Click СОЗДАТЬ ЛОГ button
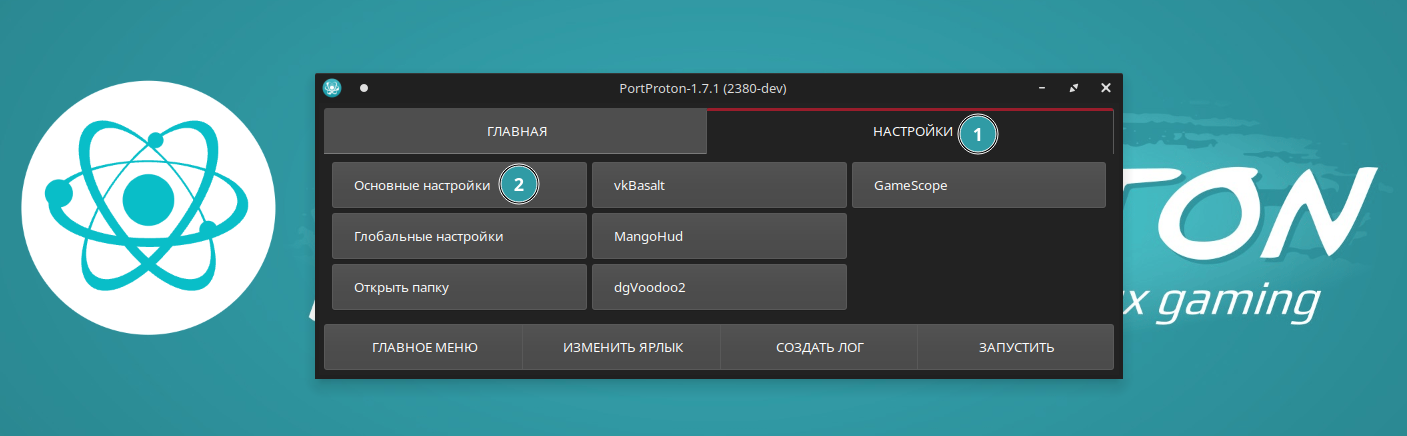The width and height of the screenshot is (1407, 436). coord(819,347)
